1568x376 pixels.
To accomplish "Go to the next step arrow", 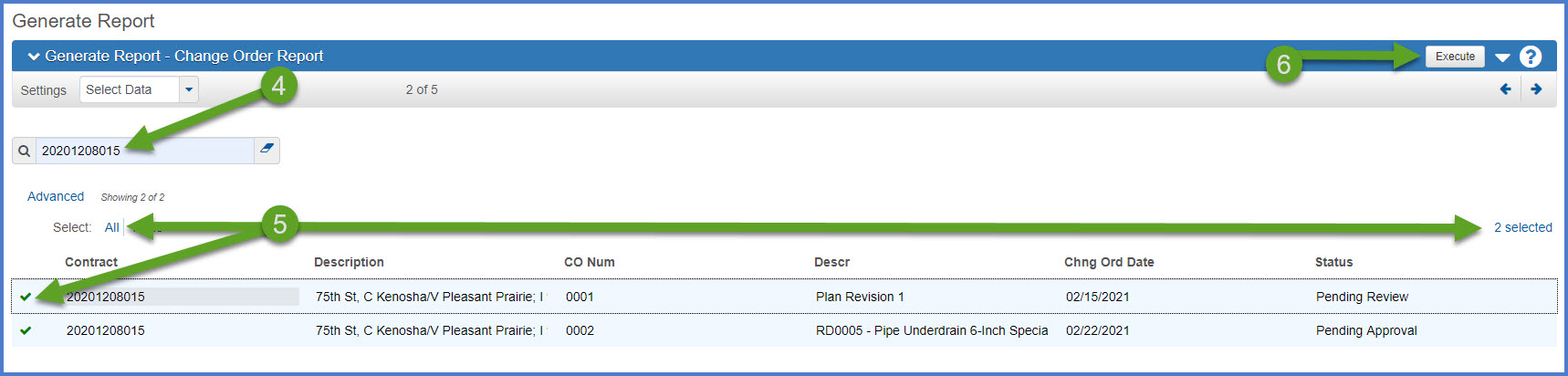I will pyautogui.click(x=1536, y=89).
